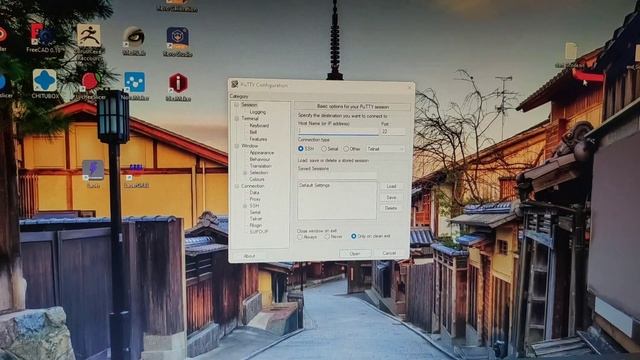The width and height of the screenshot is (640, 360).
Task: Click the PuTTY title bar icon
Action: pos(235,84)
